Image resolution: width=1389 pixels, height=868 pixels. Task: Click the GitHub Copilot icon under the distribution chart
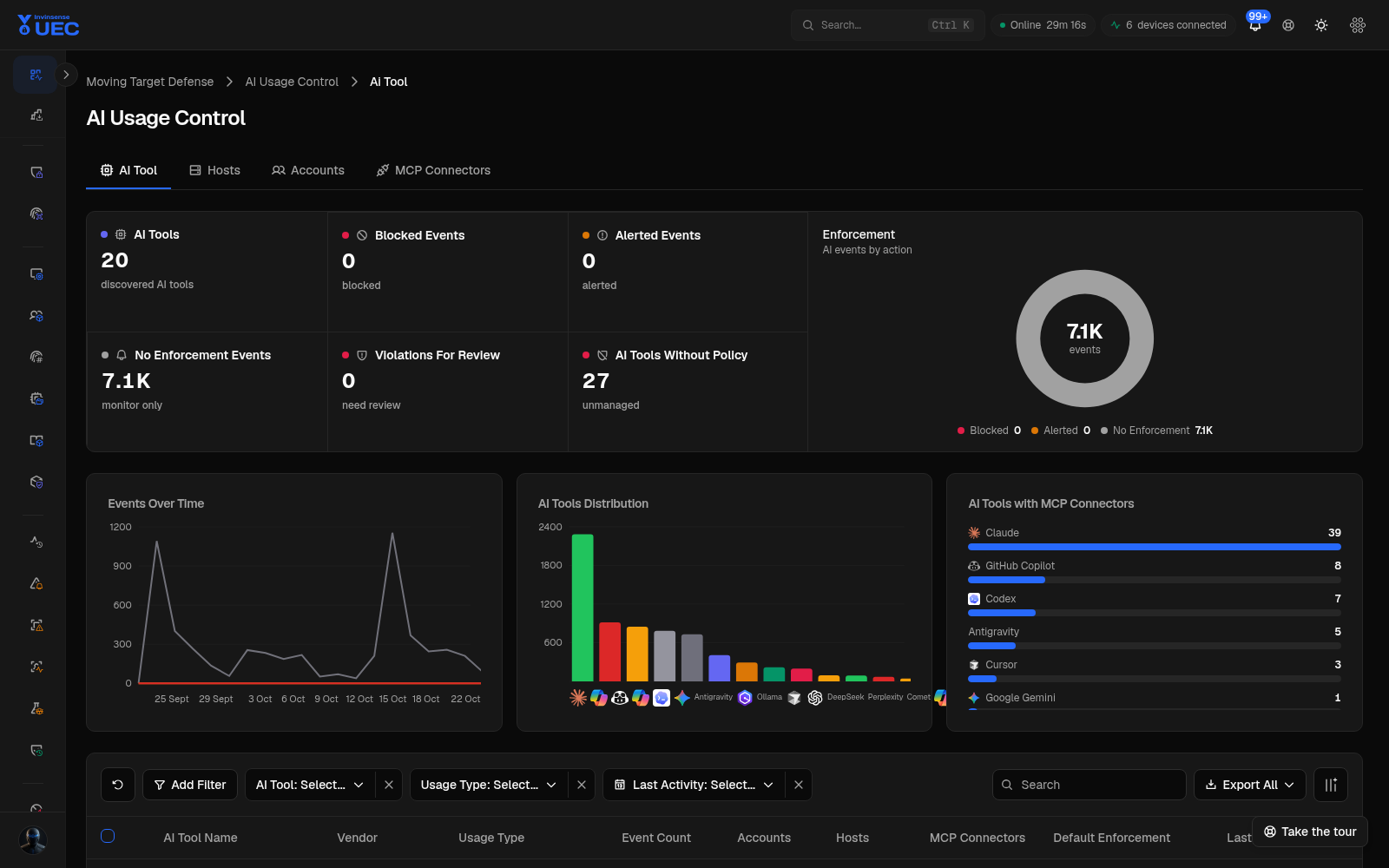click(620, 698)
